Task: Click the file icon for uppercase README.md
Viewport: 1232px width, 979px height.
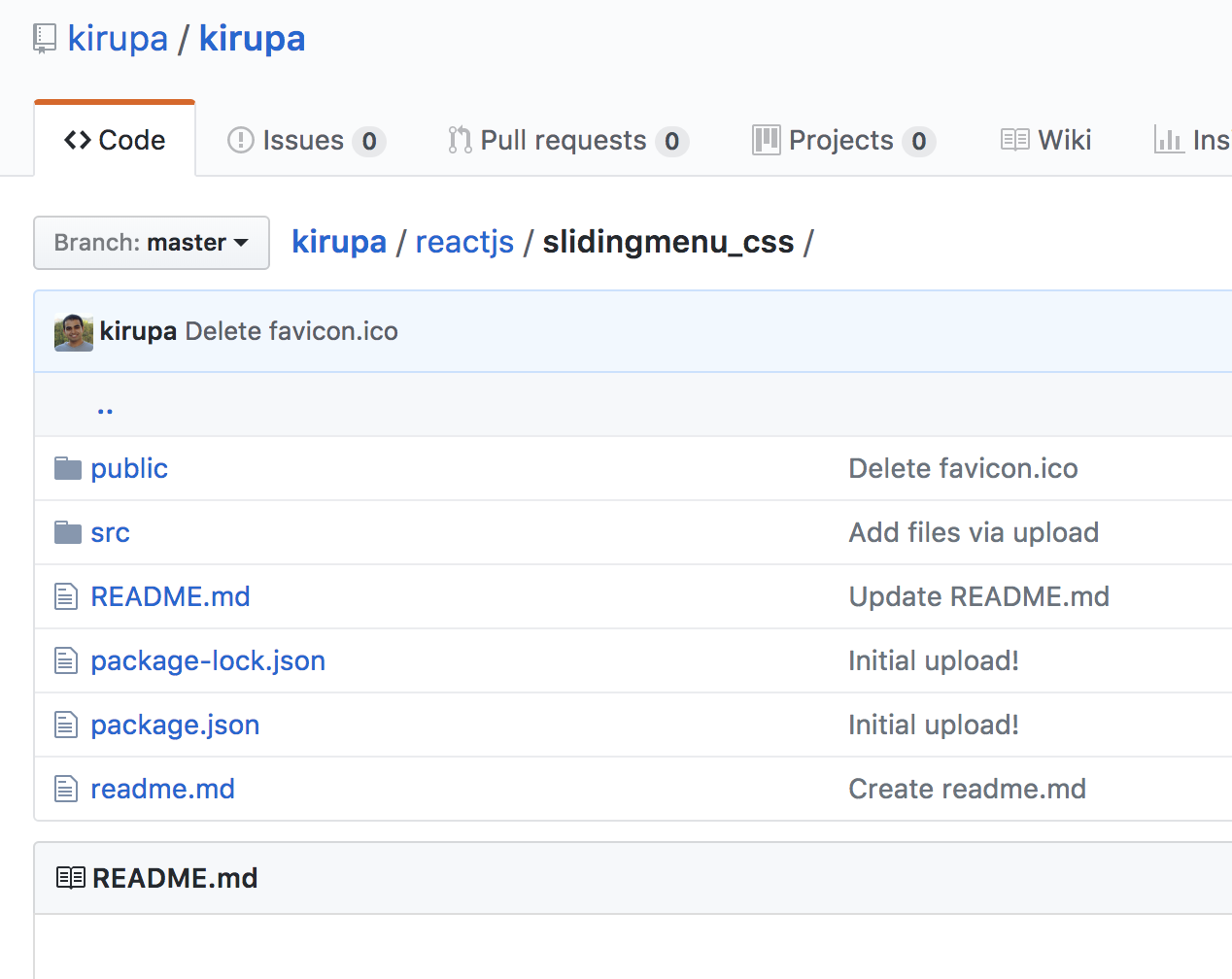Action: click(66, 596)
